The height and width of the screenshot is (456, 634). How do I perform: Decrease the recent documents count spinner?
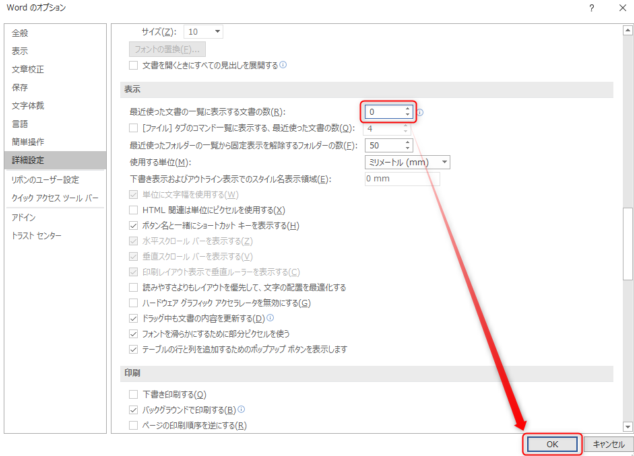408,115
